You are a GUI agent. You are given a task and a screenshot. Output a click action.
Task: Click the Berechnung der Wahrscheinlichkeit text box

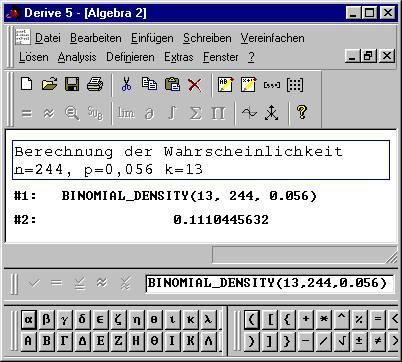click(201, 160)
